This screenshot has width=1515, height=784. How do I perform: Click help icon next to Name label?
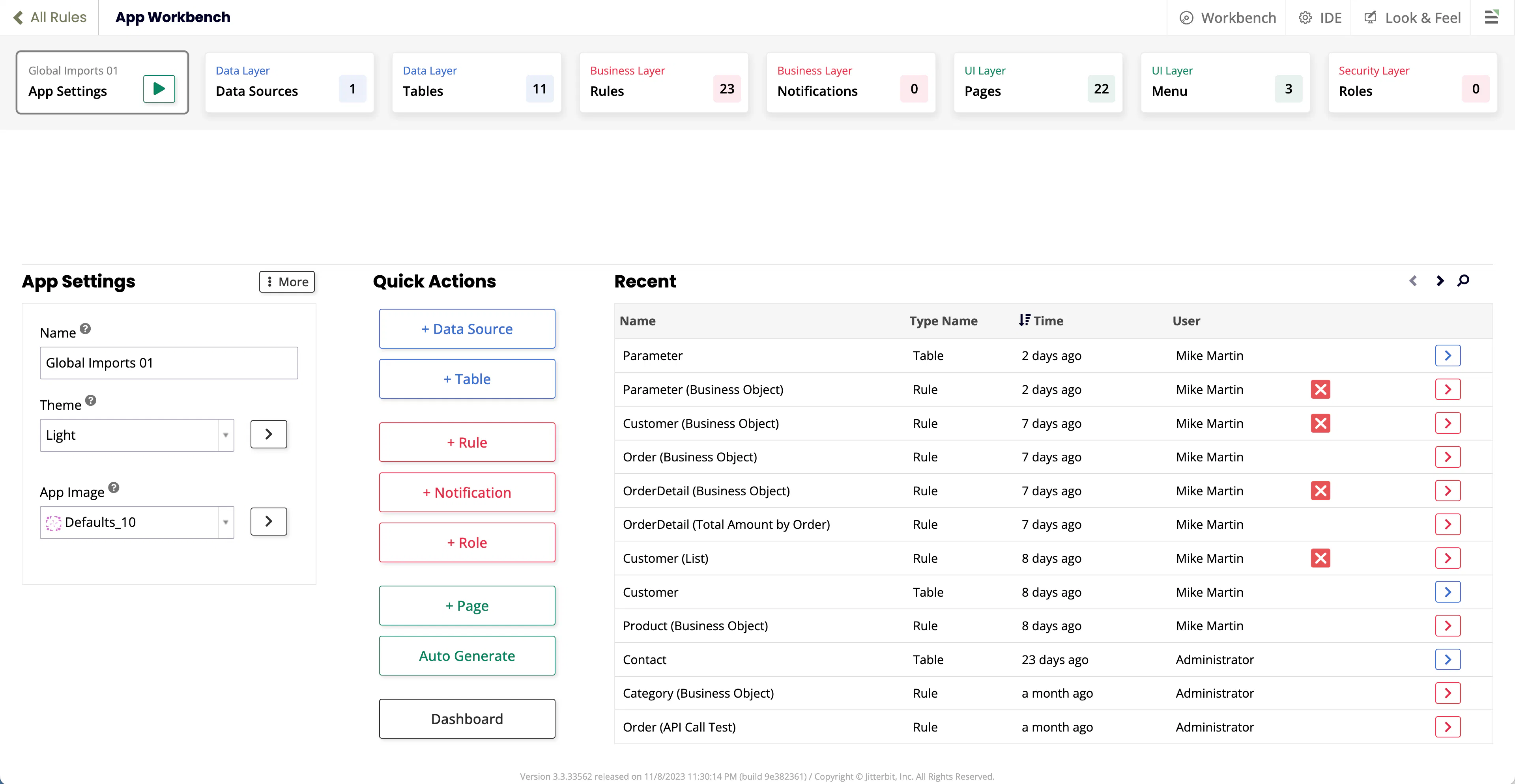(85, 329)
